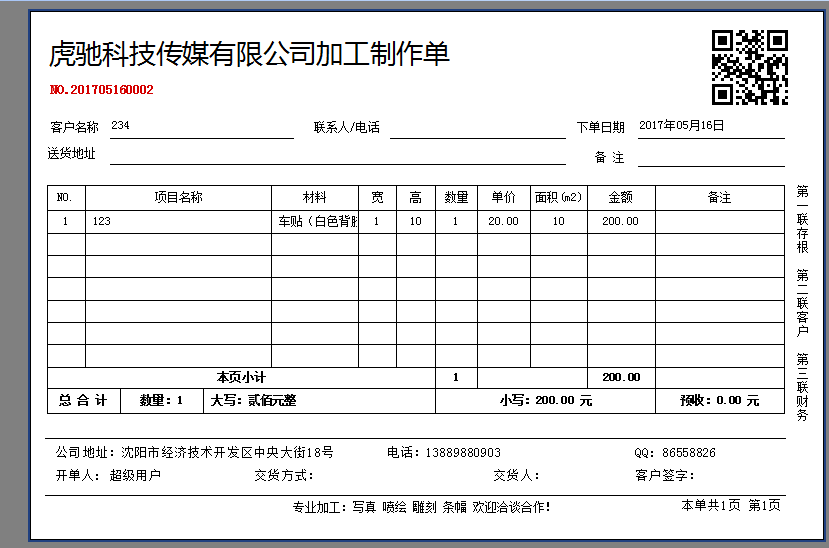Click the 预收: 0.00 元 cell
The width and height of the screenshot is (829, 548).
719,401
